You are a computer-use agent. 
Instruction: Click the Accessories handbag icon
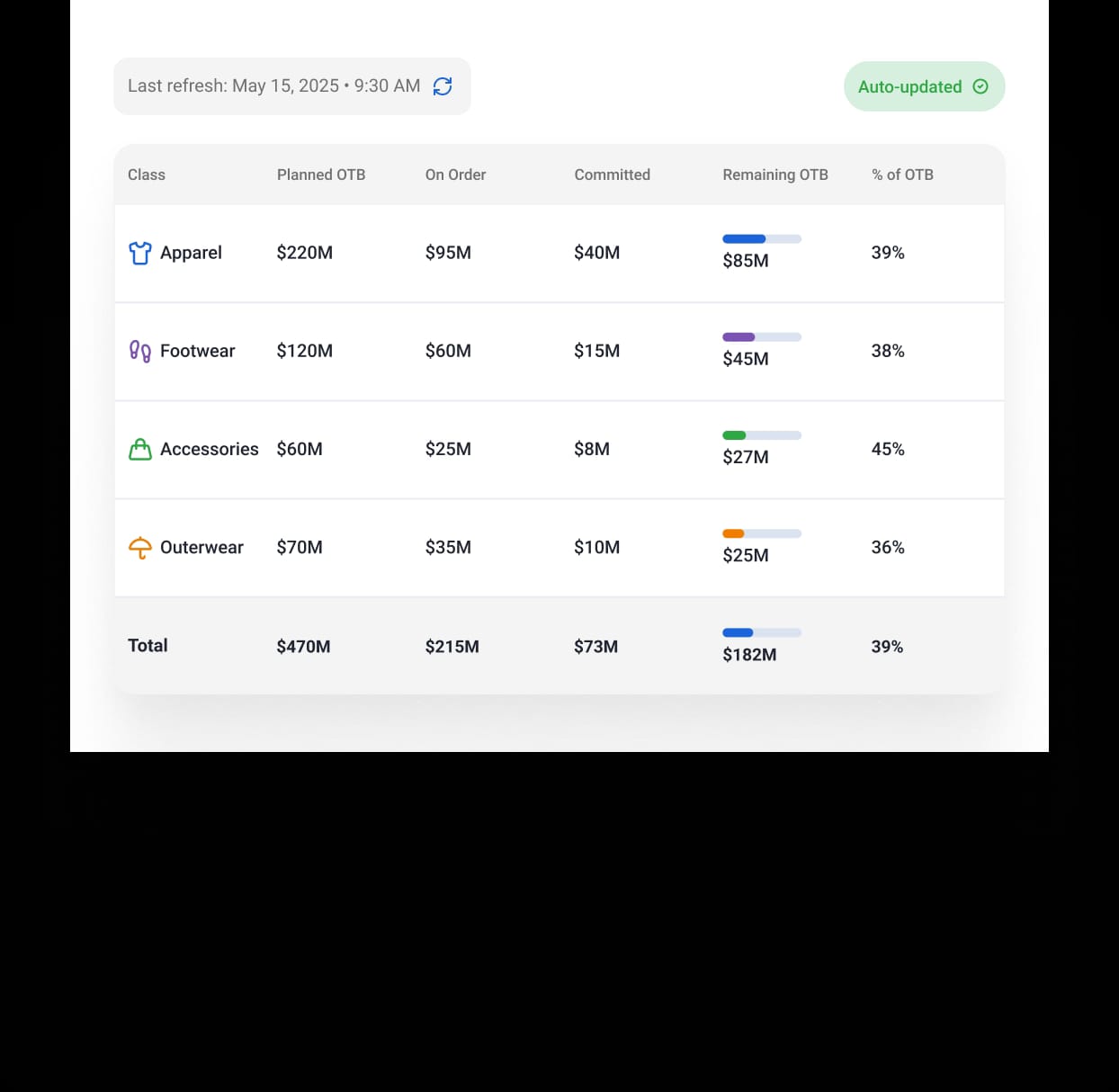click(140, 450)
